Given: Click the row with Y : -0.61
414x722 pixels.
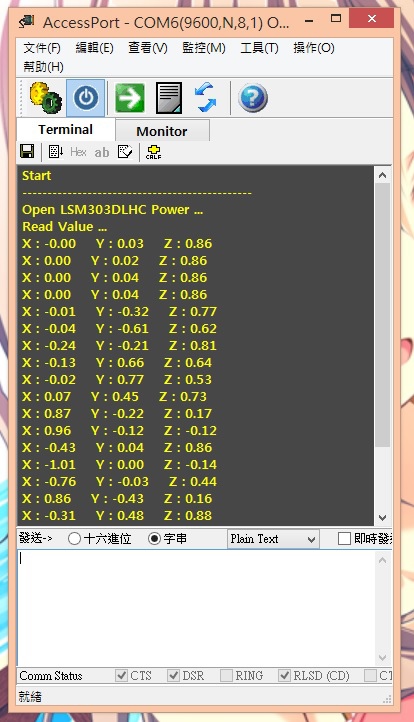Looking at the screenshot, I should point(119,329).
